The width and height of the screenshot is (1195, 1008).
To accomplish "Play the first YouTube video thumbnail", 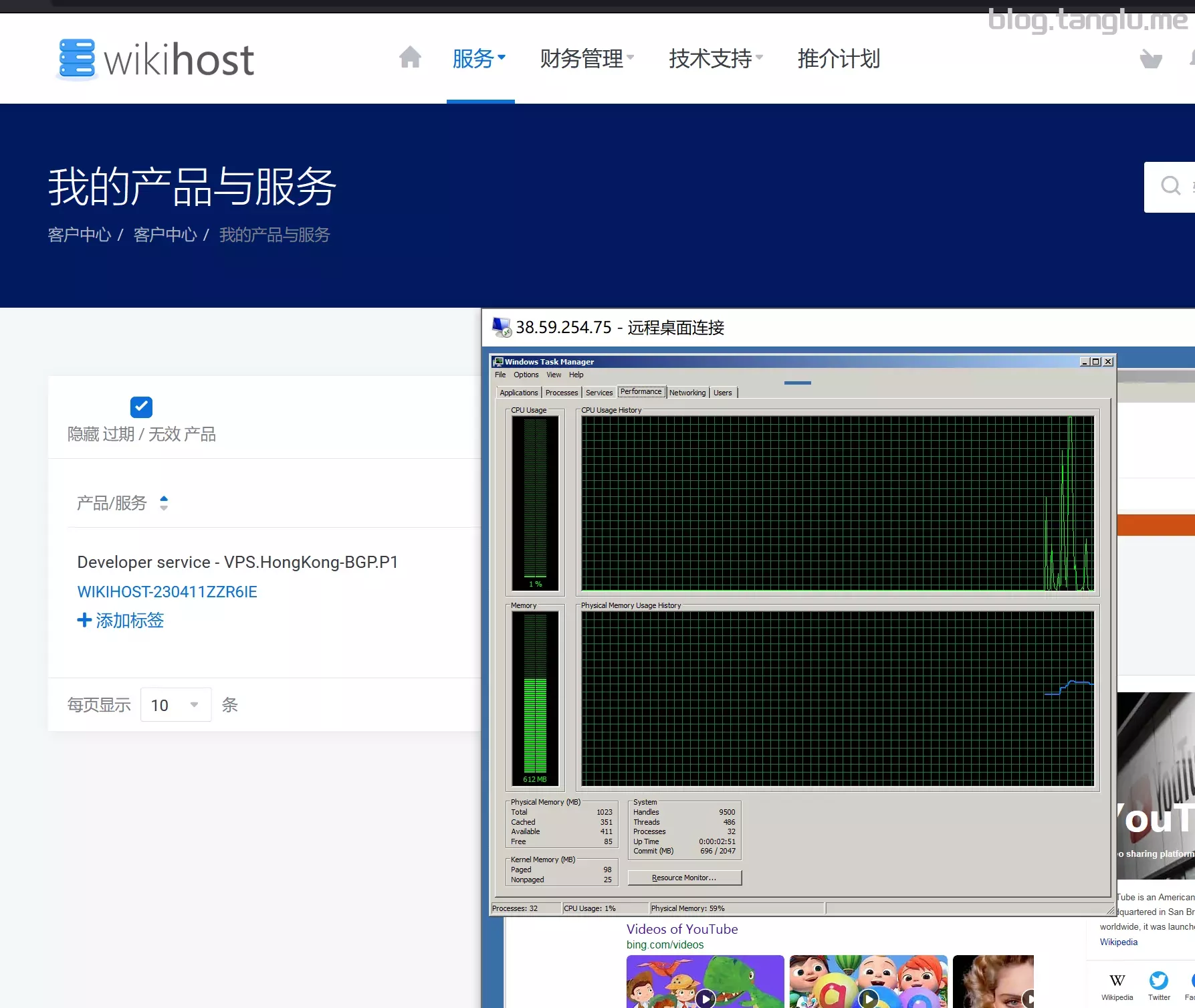I will click(x=705, y=998).
